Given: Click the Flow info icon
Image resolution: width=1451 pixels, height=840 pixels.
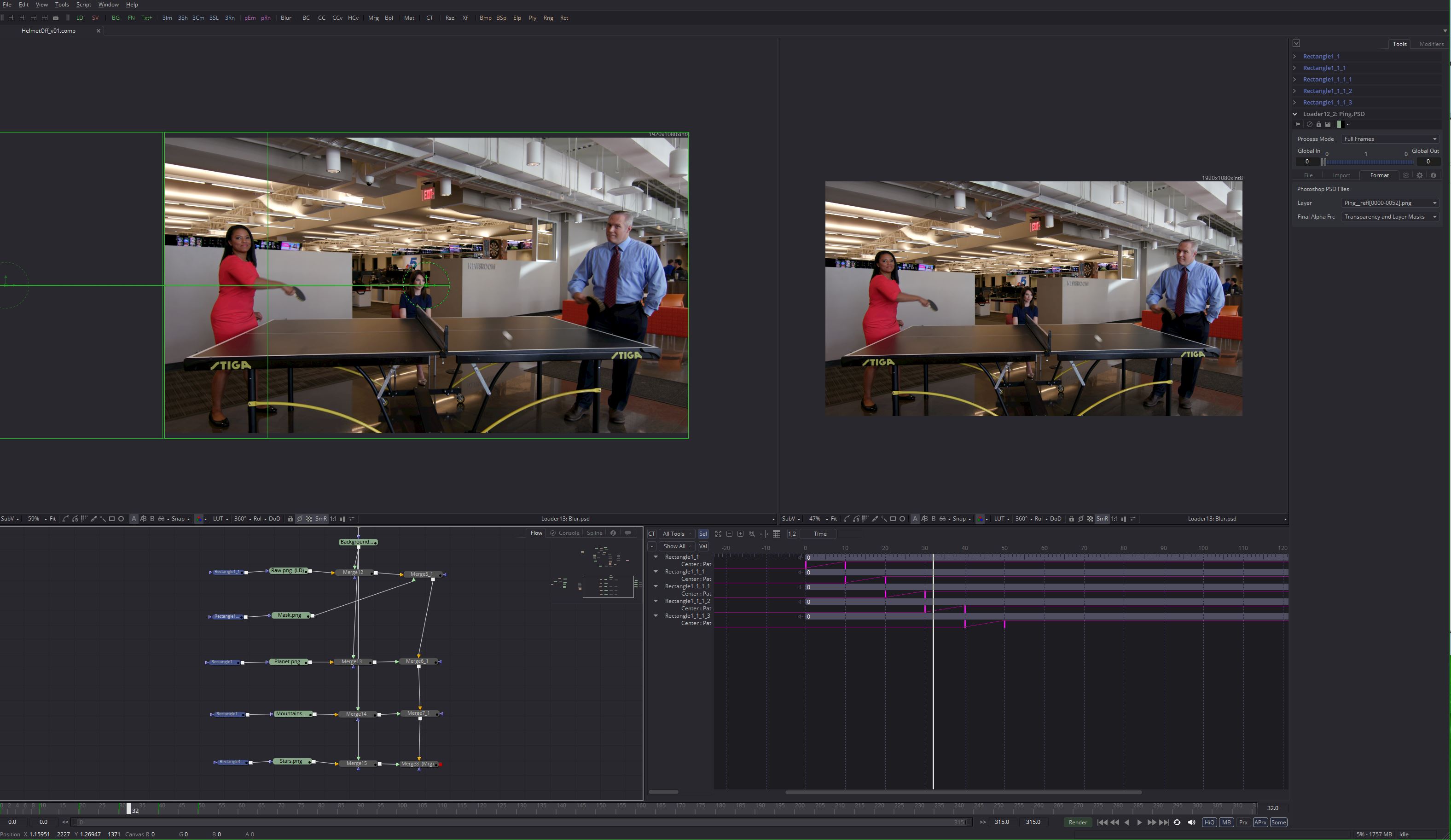Looking at the screenshot, I should tap(613, 533).
